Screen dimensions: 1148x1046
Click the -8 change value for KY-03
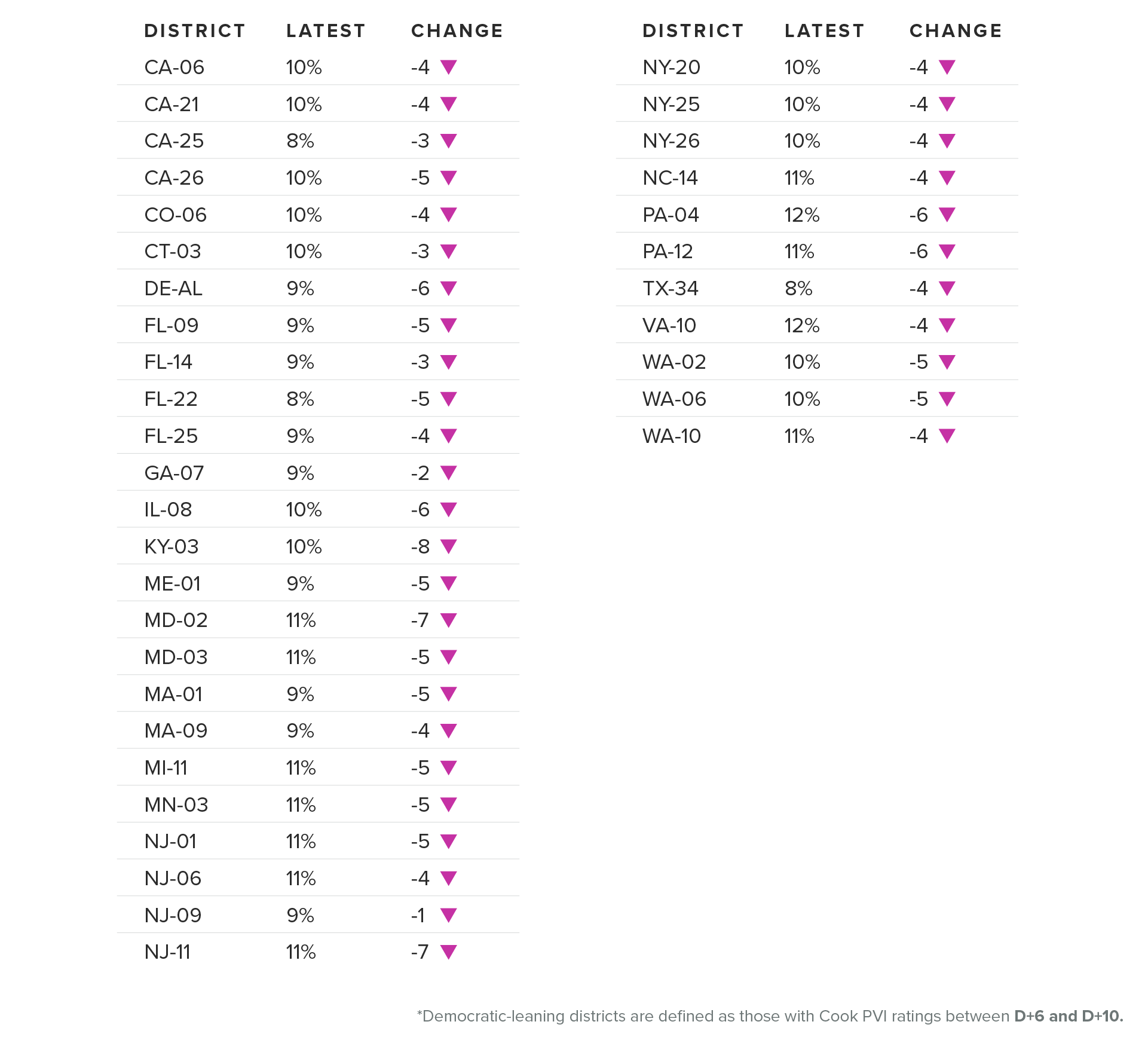tap(420, 546)
